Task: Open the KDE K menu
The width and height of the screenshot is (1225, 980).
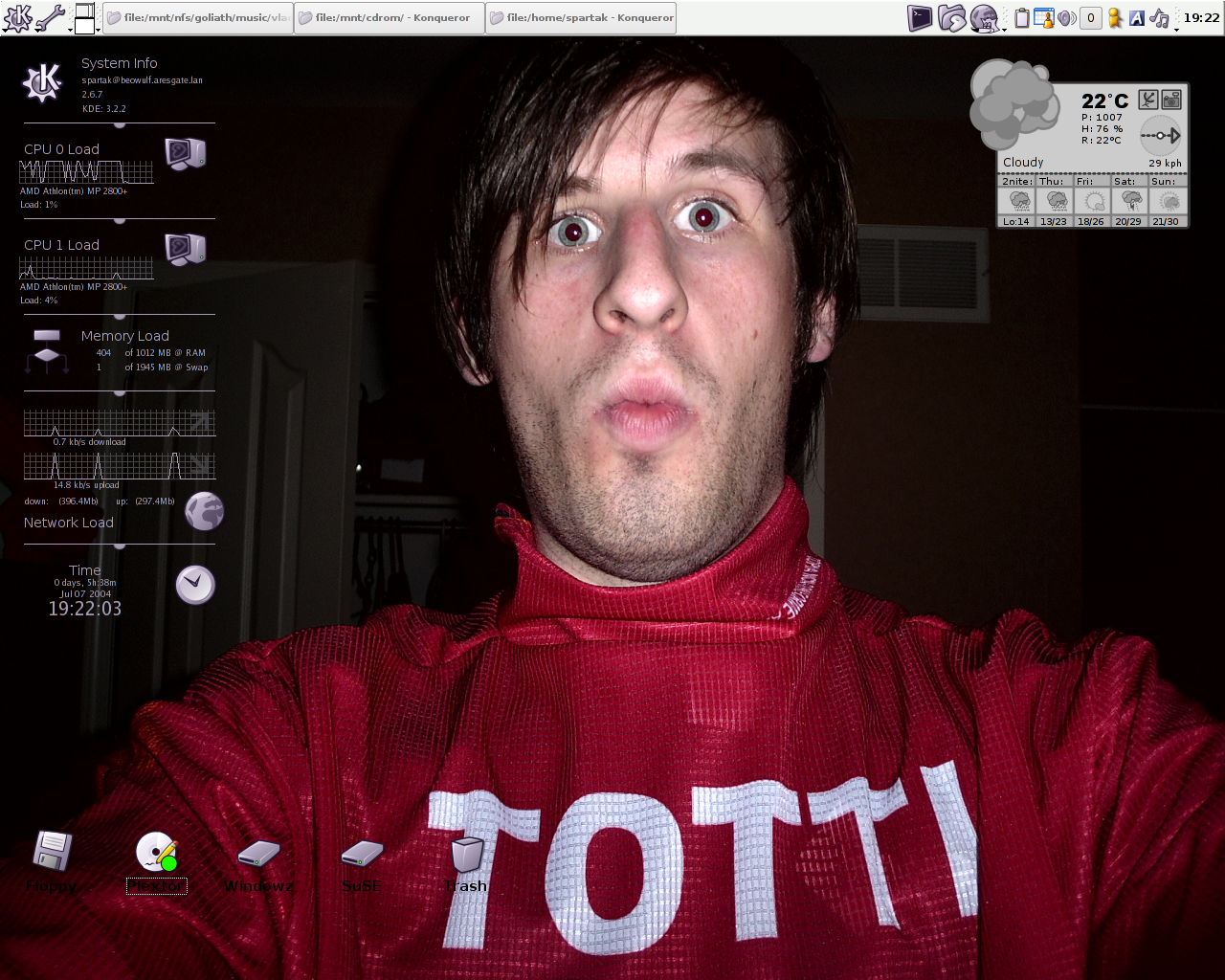Action: 17,17
